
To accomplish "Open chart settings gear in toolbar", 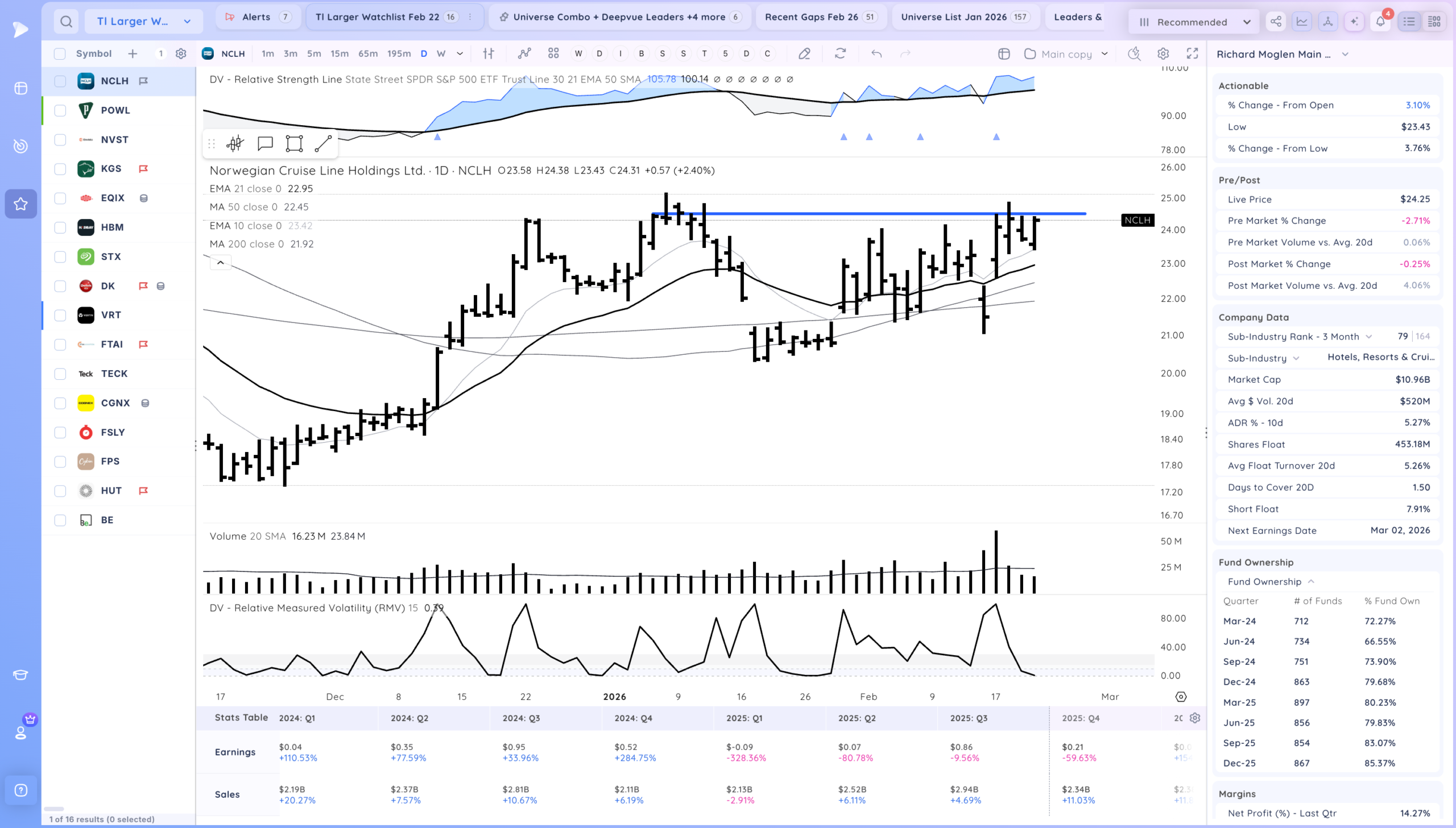I will pos(1163,53).
